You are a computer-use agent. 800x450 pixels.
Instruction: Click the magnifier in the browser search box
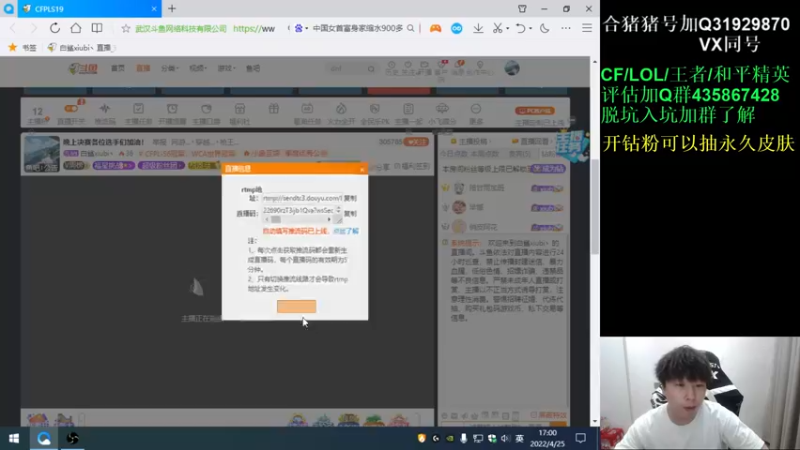coord(411,29)
